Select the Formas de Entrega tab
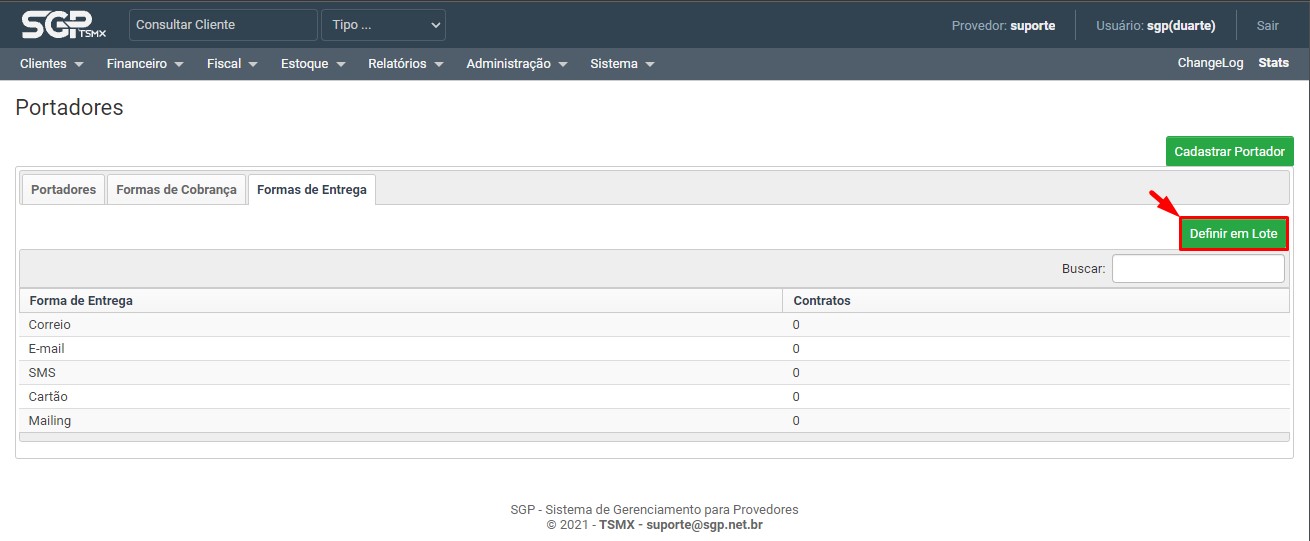 pyautogui.click(x=311, y=189)
